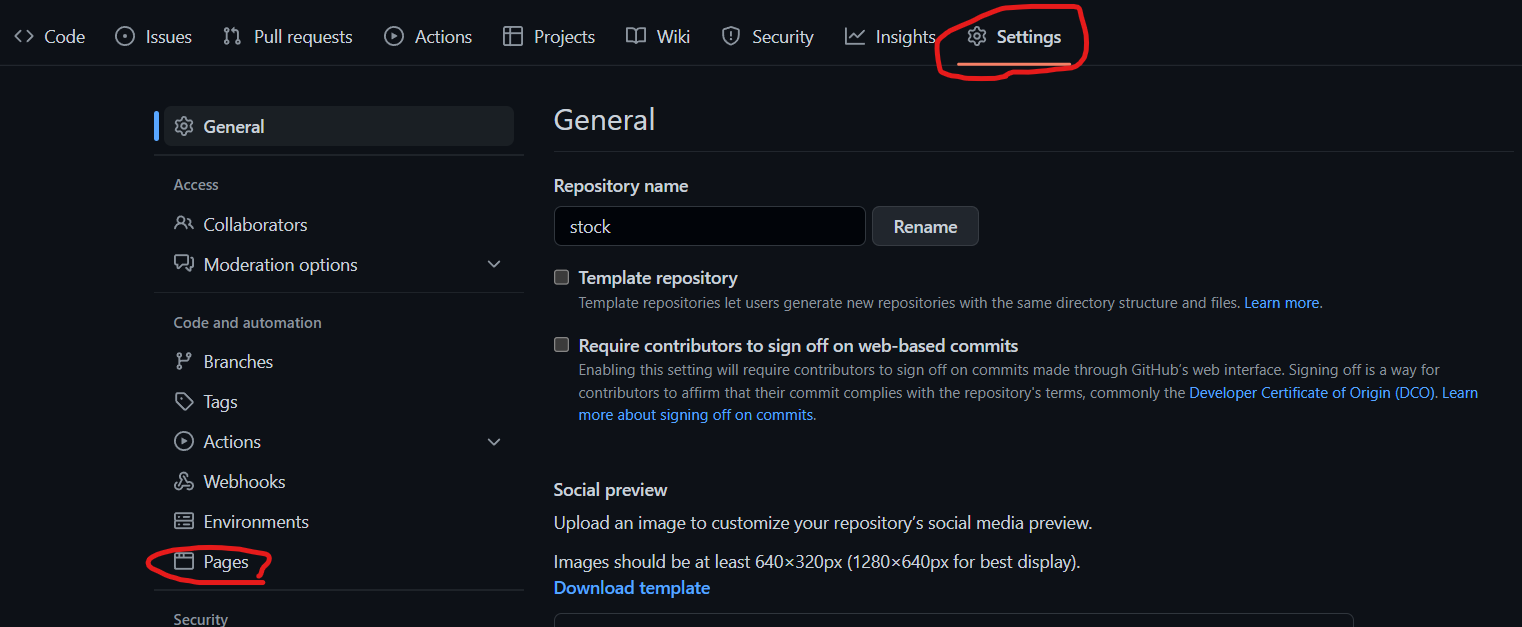Click the Tags label icon
Image resolution: width=1522 pixels, height=627 pixels.
[x=184, y=402]
